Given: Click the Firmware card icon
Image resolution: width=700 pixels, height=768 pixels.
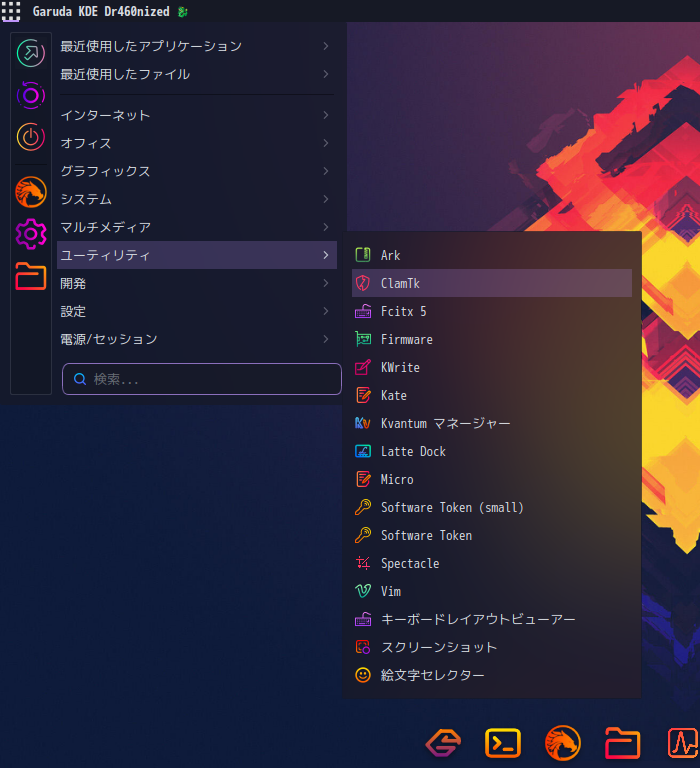Looking at the screenshot, I should pyautogui.click(x=363, y=339).
